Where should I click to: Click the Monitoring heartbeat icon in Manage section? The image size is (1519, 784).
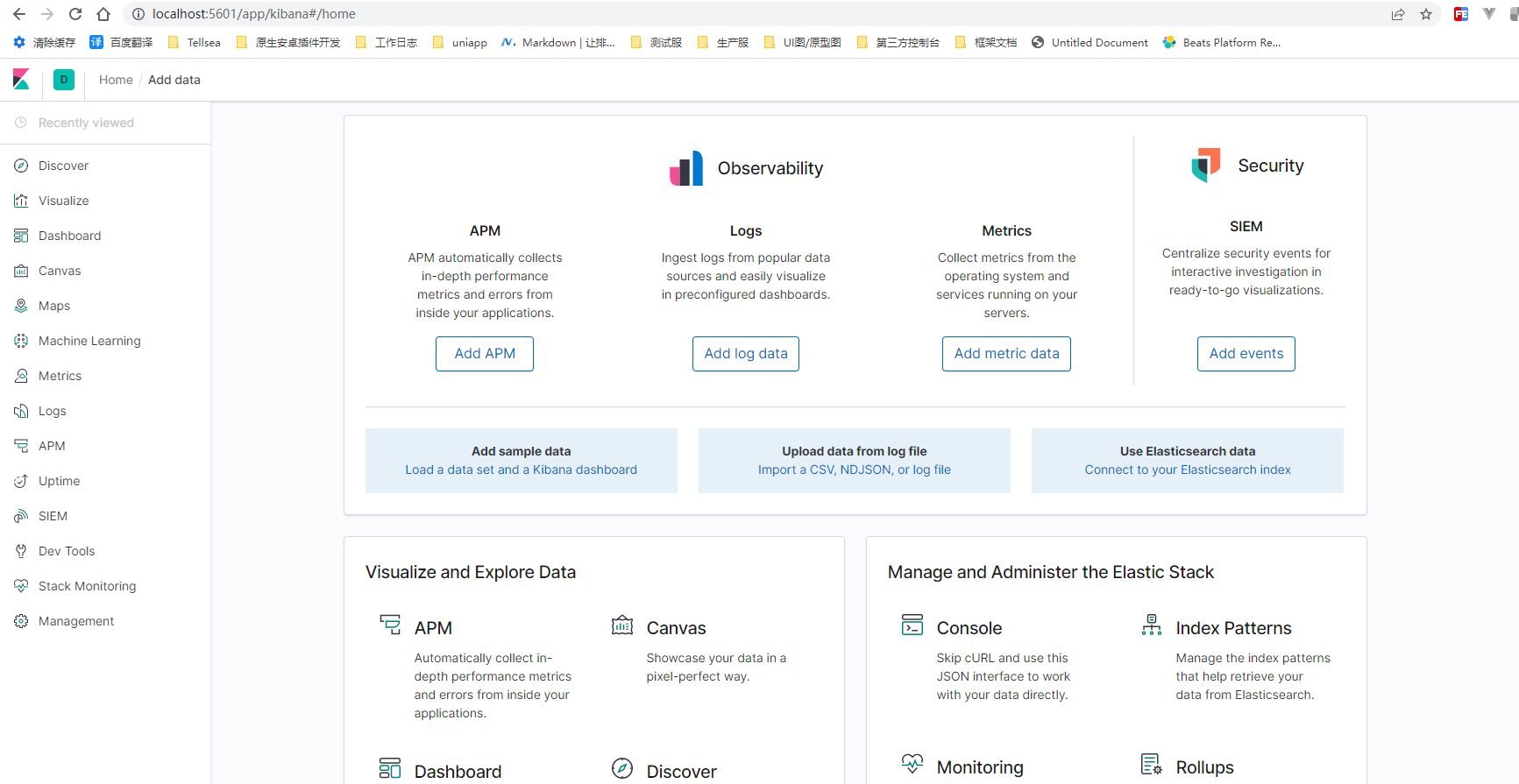point(912,764)
